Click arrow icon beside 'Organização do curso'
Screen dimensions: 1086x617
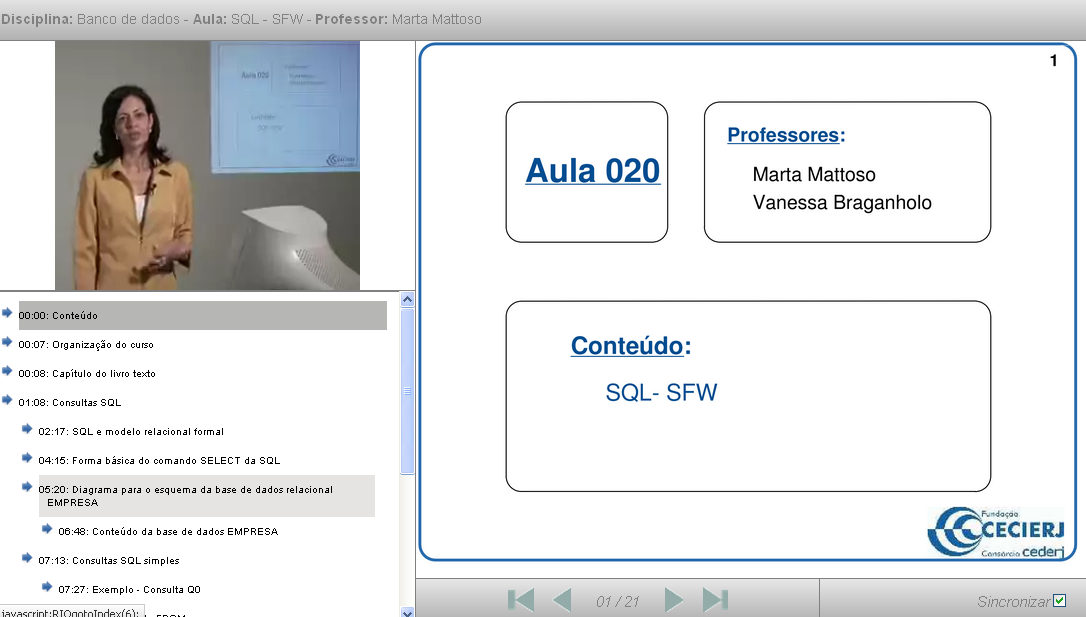(x=7, y=342)
